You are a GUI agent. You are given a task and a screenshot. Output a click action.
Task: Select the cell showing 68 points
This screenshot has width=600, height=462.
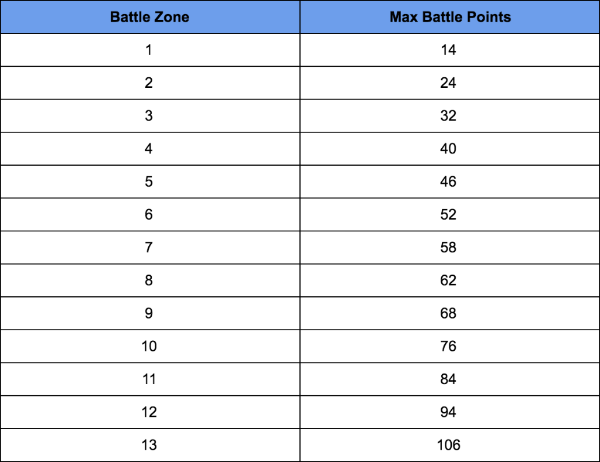click(x=450, y=313)
